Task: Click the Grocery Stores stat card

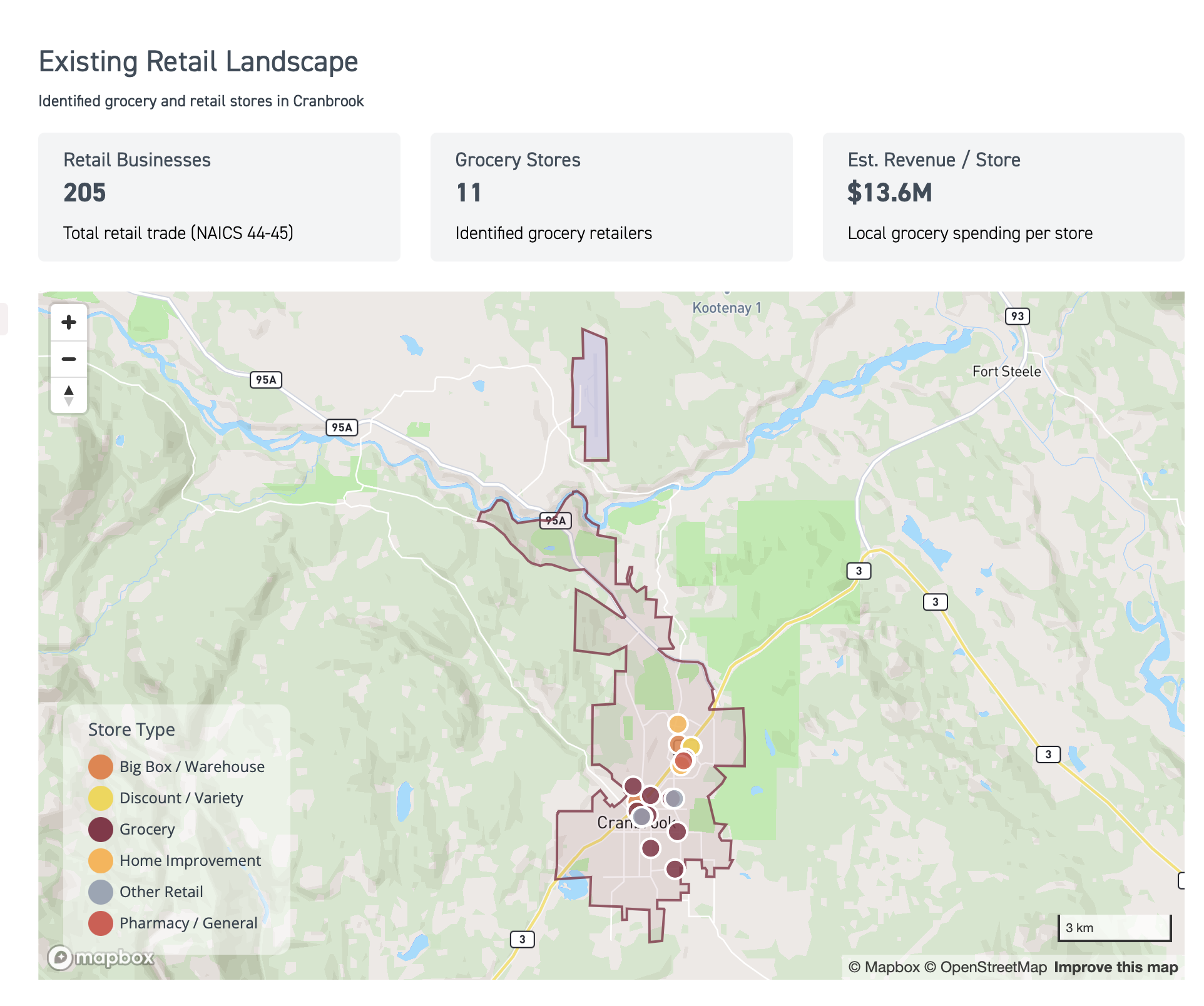Action: point(611,196)
